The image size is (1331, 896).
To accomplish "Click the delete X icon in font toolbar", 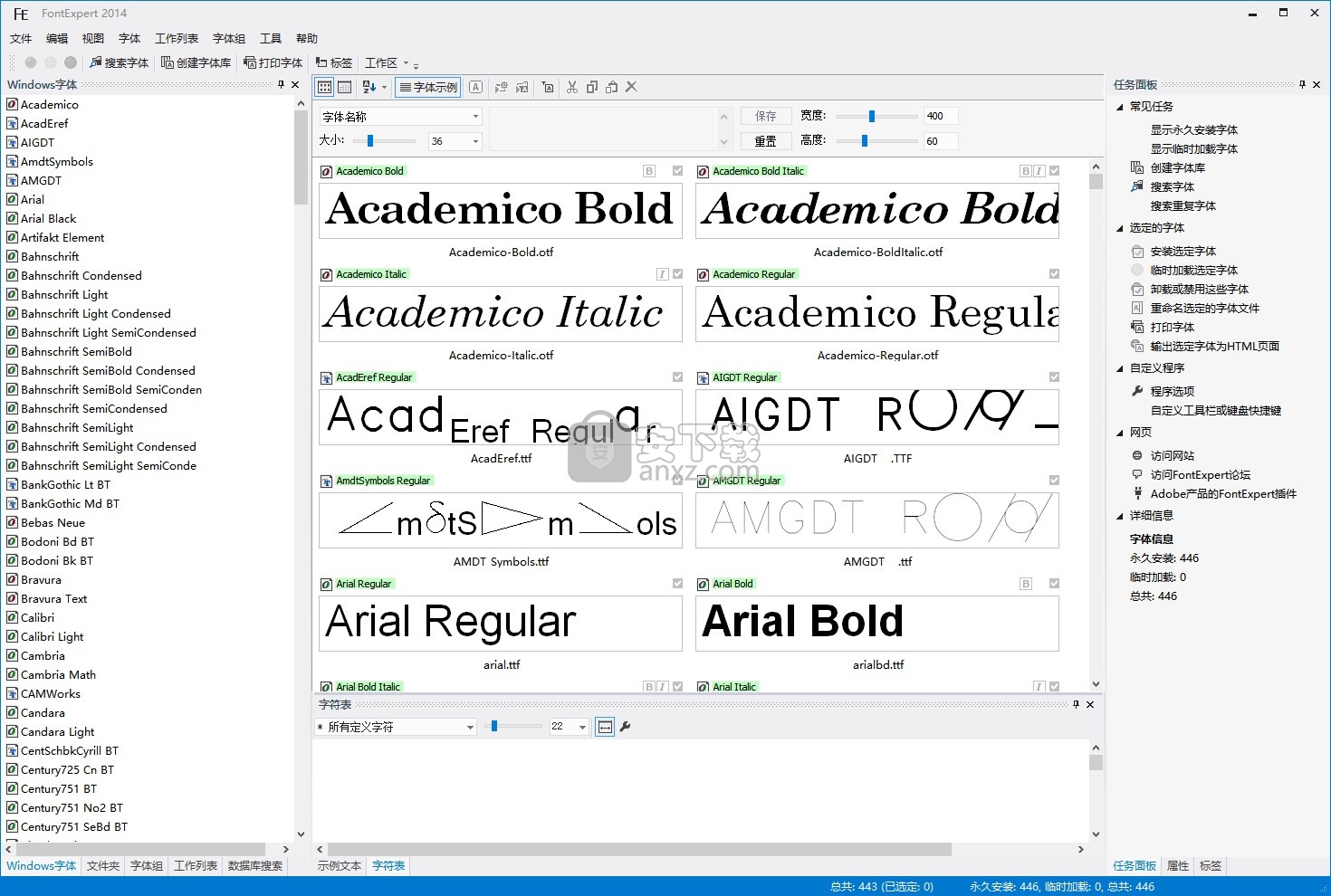I will click(631, 87).
